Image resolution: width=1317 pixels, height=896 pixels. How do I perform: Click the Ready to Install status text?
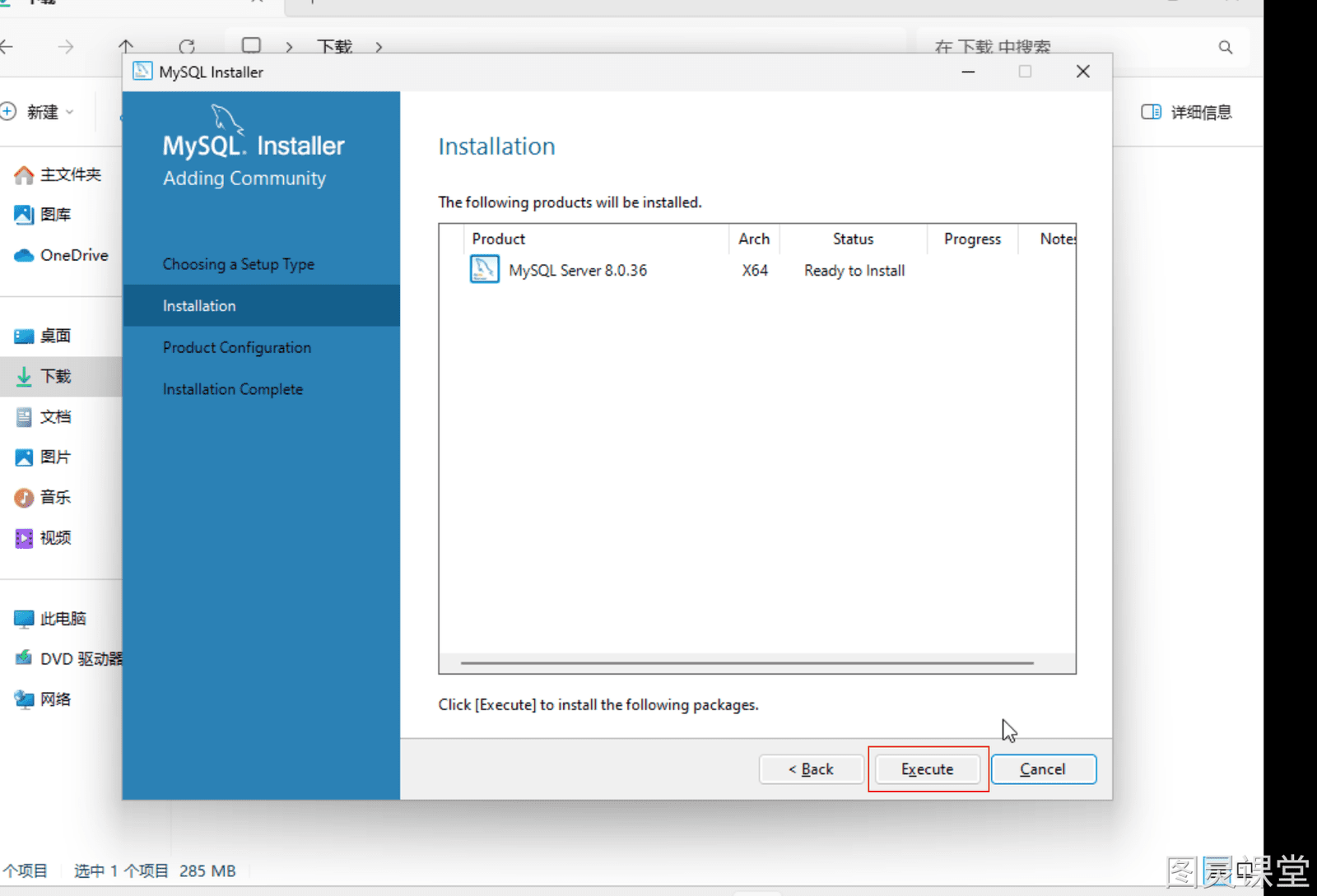click(x=854, y=271)
